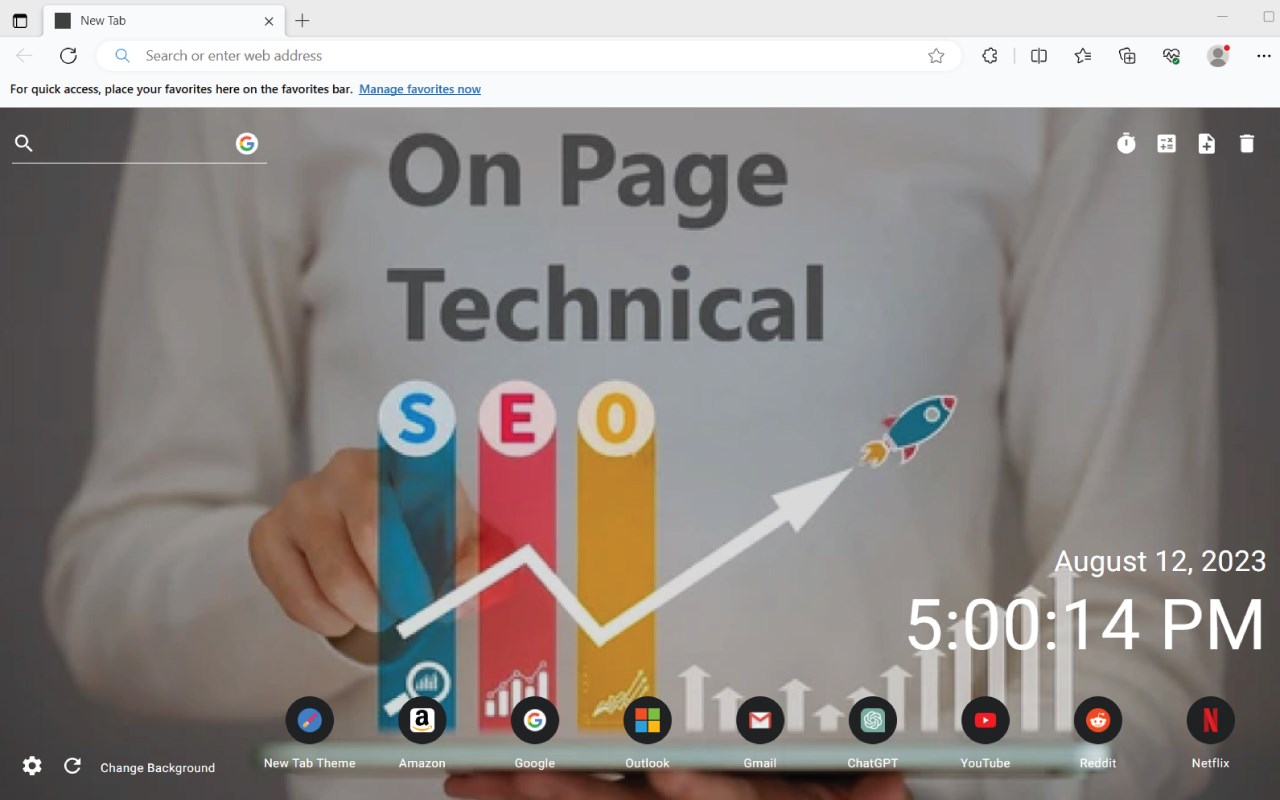The image size is (1280, 800).
Task: Click the Netflix label text
Action: 1210,763
